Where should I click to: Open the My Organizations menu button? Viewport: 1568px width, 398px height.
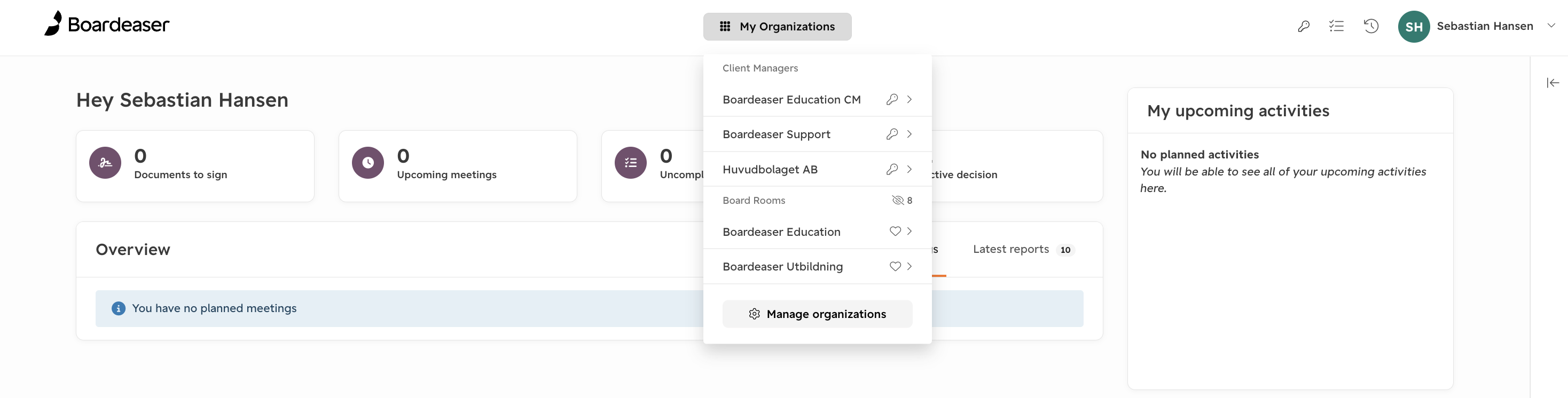pos(777,26)
